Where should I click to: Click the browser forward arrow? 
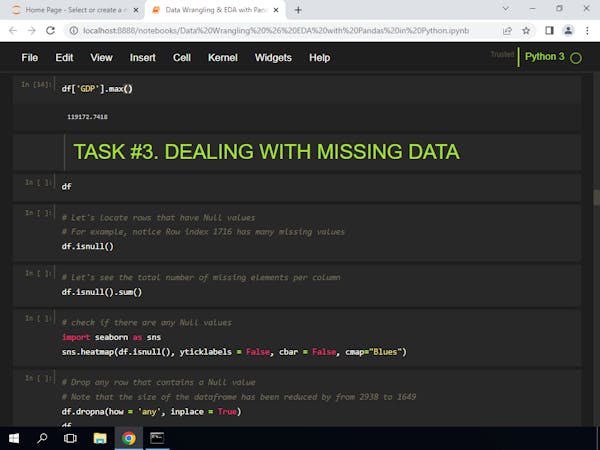31,31
